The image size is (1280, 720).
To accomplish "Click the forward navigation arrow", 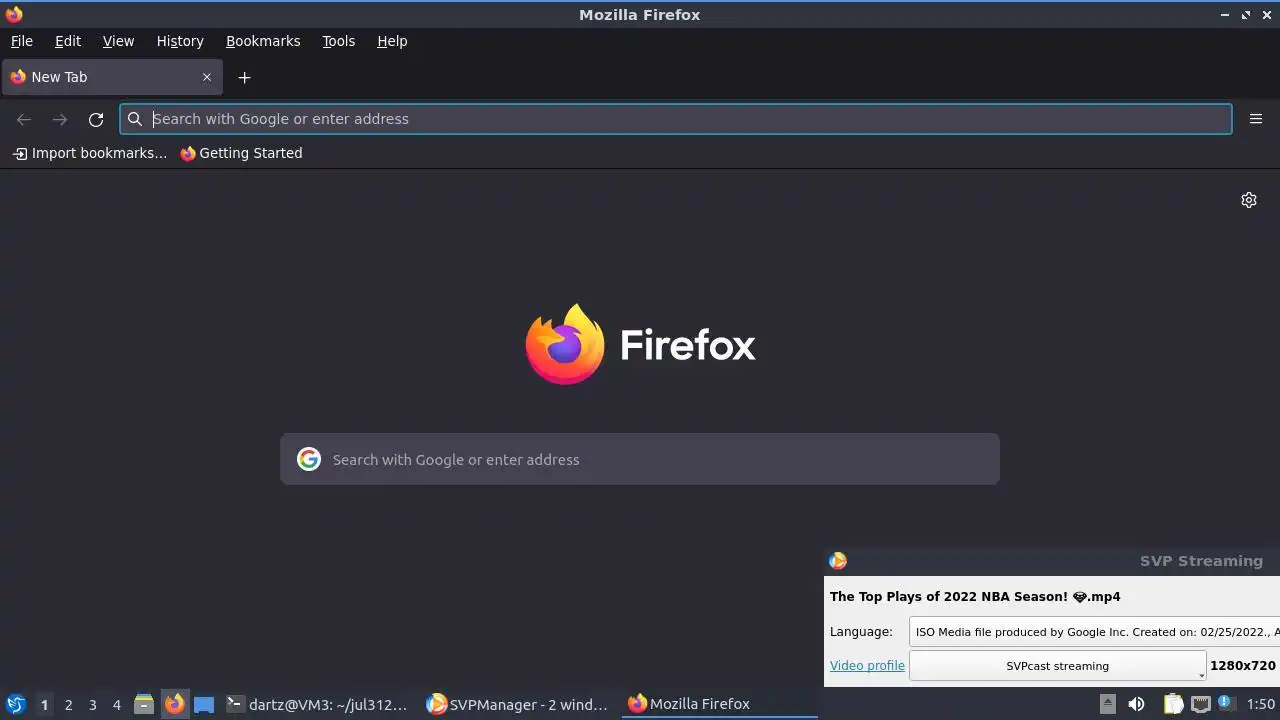I will tap(60, 119).
